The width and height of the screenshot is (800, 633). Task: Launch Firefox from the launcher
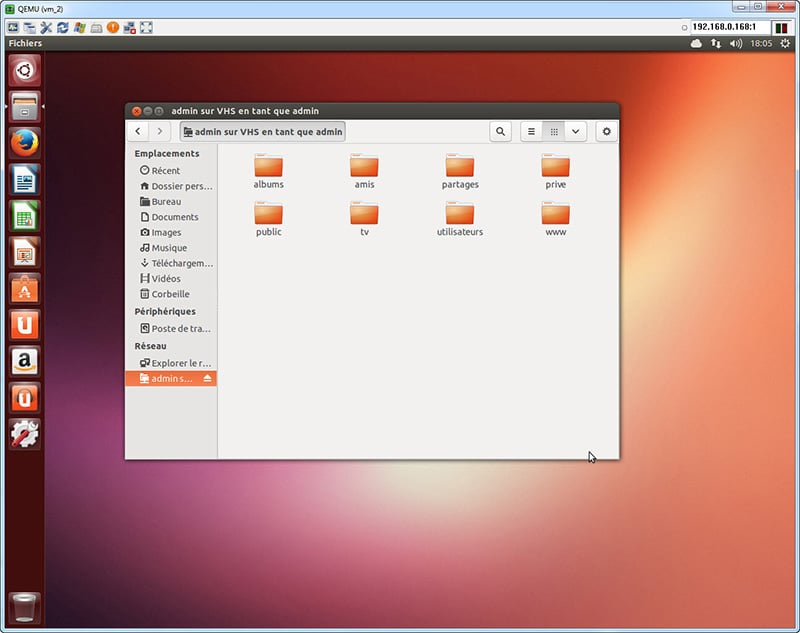click(24, 143)
